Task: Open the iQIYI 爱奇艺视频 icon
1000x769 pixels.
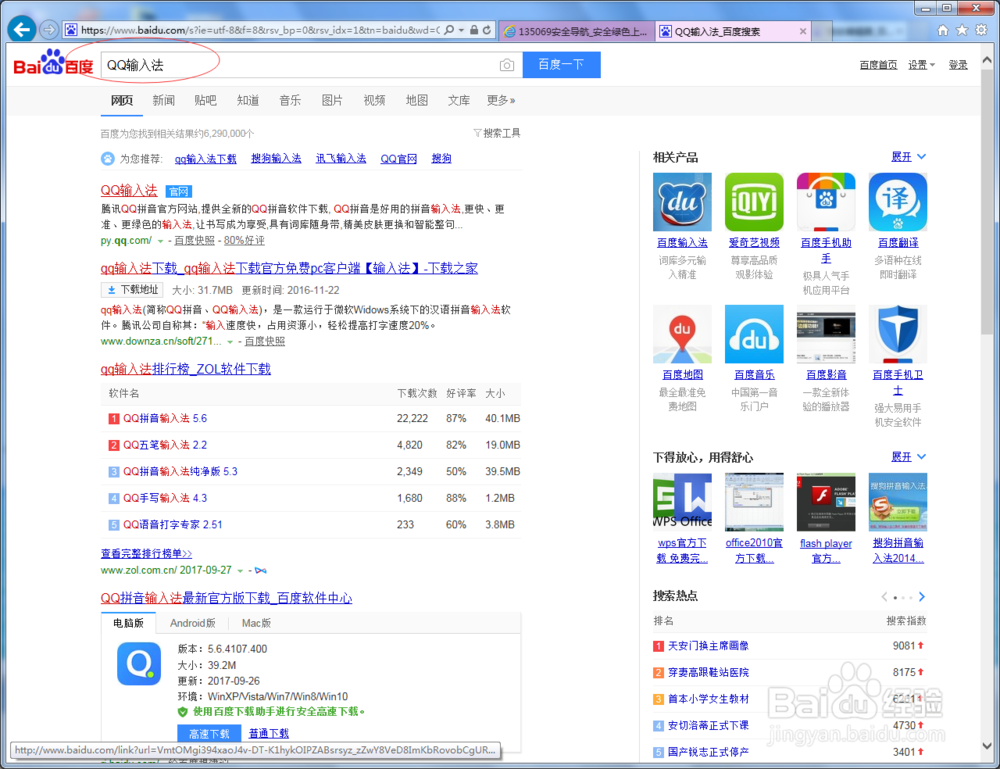Action: click(754, 202)
